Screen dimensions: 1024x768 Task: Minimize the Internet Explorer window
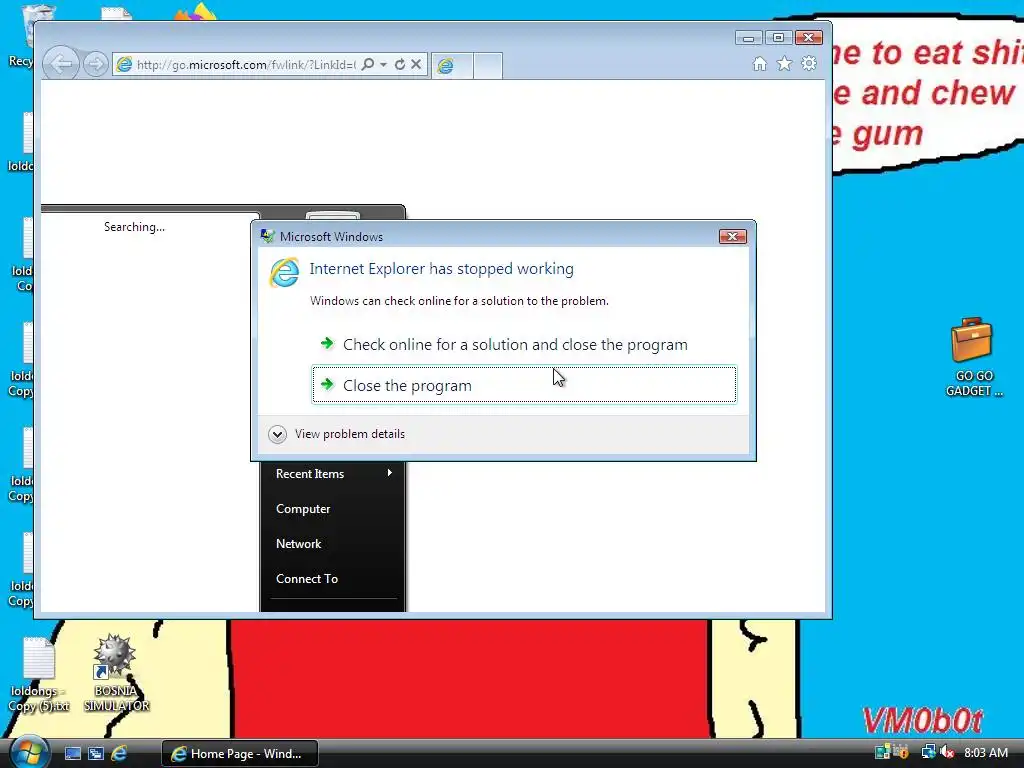[x=748, y=38]
